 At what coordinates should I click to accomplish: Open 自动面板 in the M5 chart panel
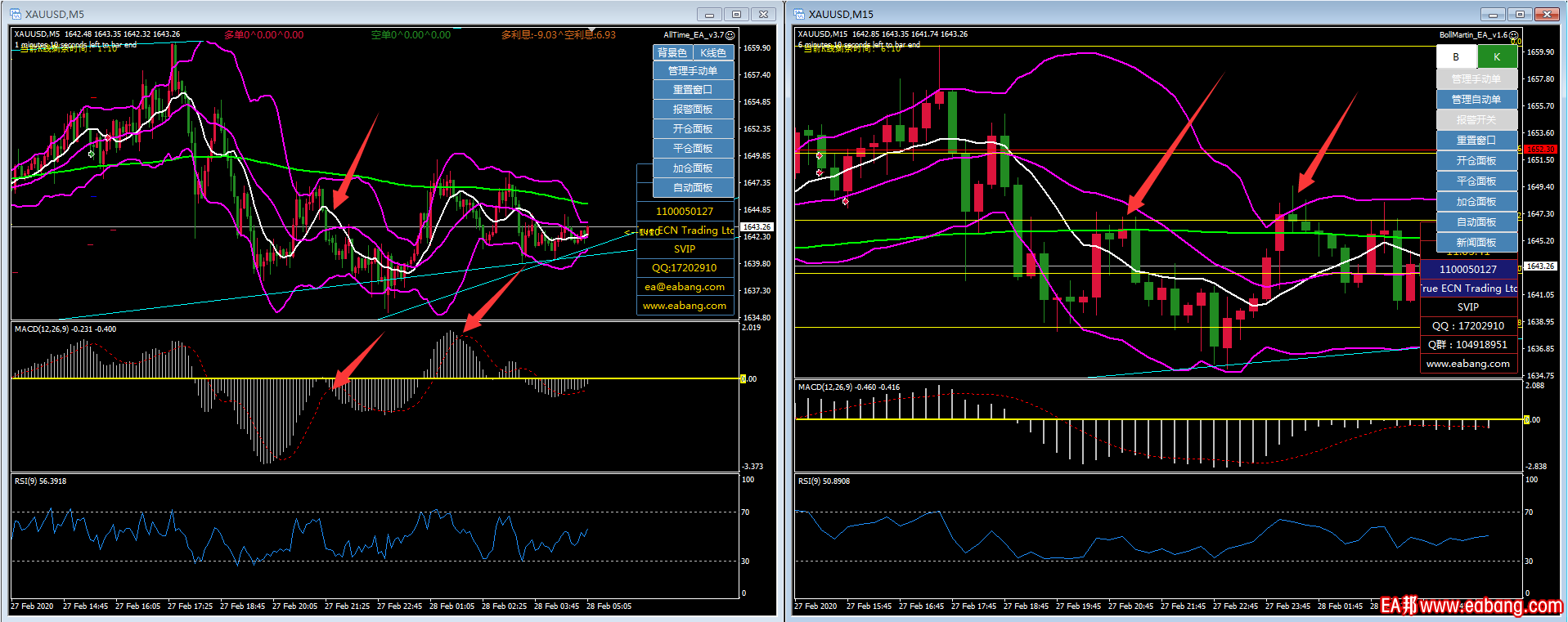point(693,188)
